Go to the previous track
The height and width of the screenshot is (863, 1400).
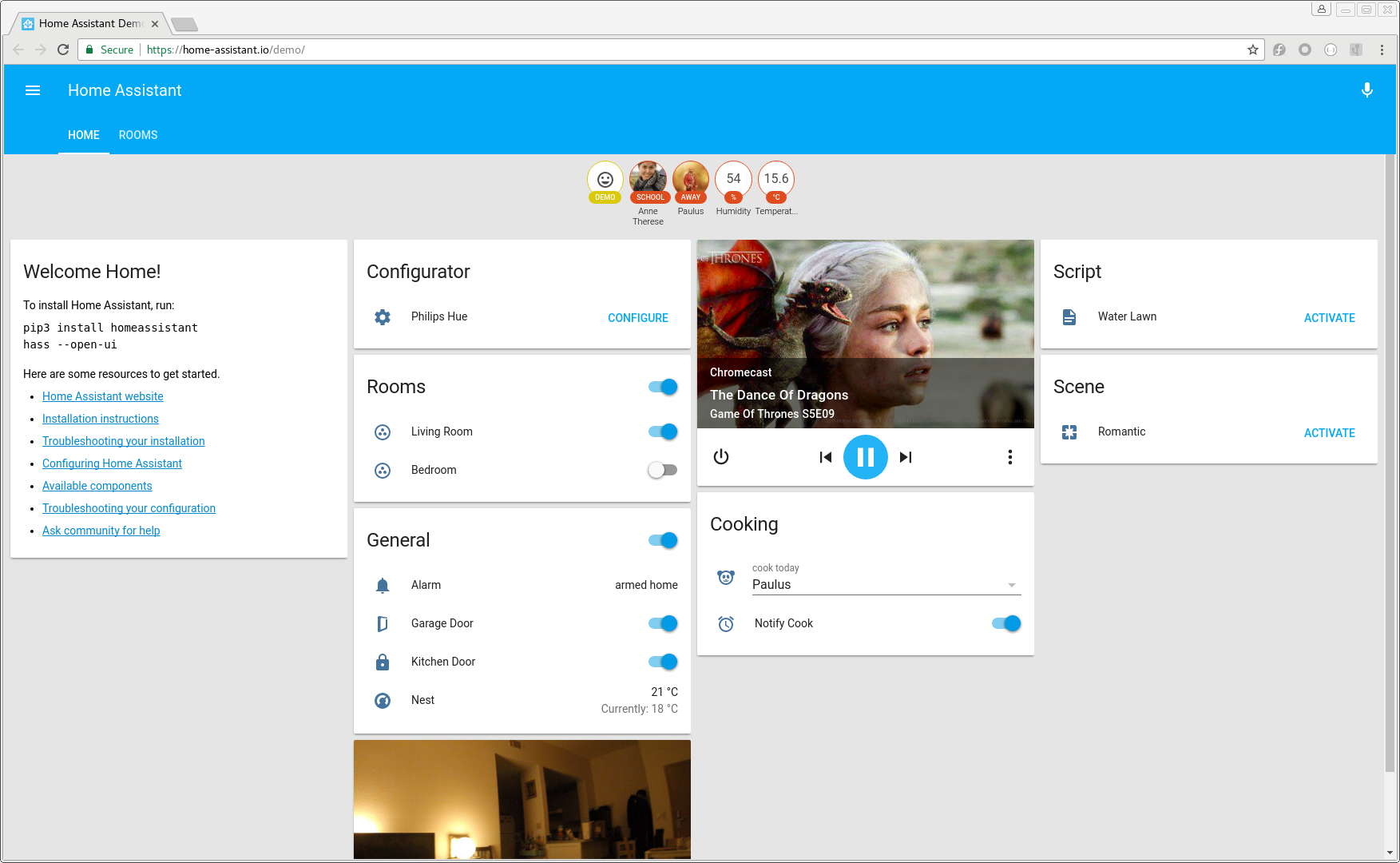826,457
